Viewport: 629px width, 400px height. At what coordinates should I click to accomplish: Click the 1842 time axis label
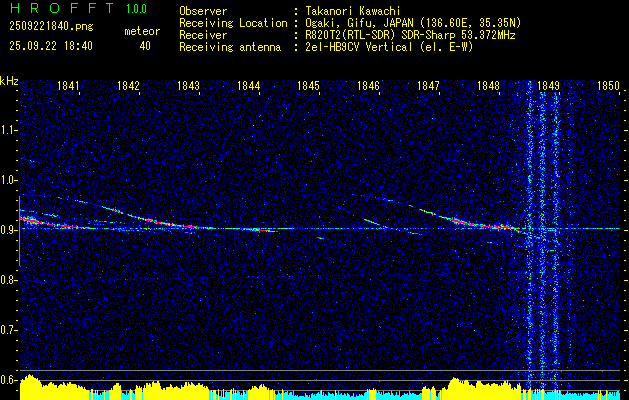click(x=128, y=85)
